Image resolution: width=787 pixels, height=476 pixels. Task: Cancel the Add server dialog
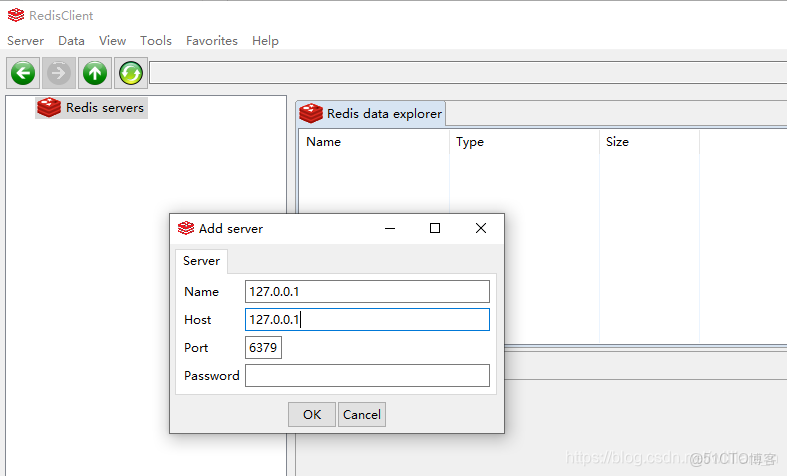[x=362, y=414]
